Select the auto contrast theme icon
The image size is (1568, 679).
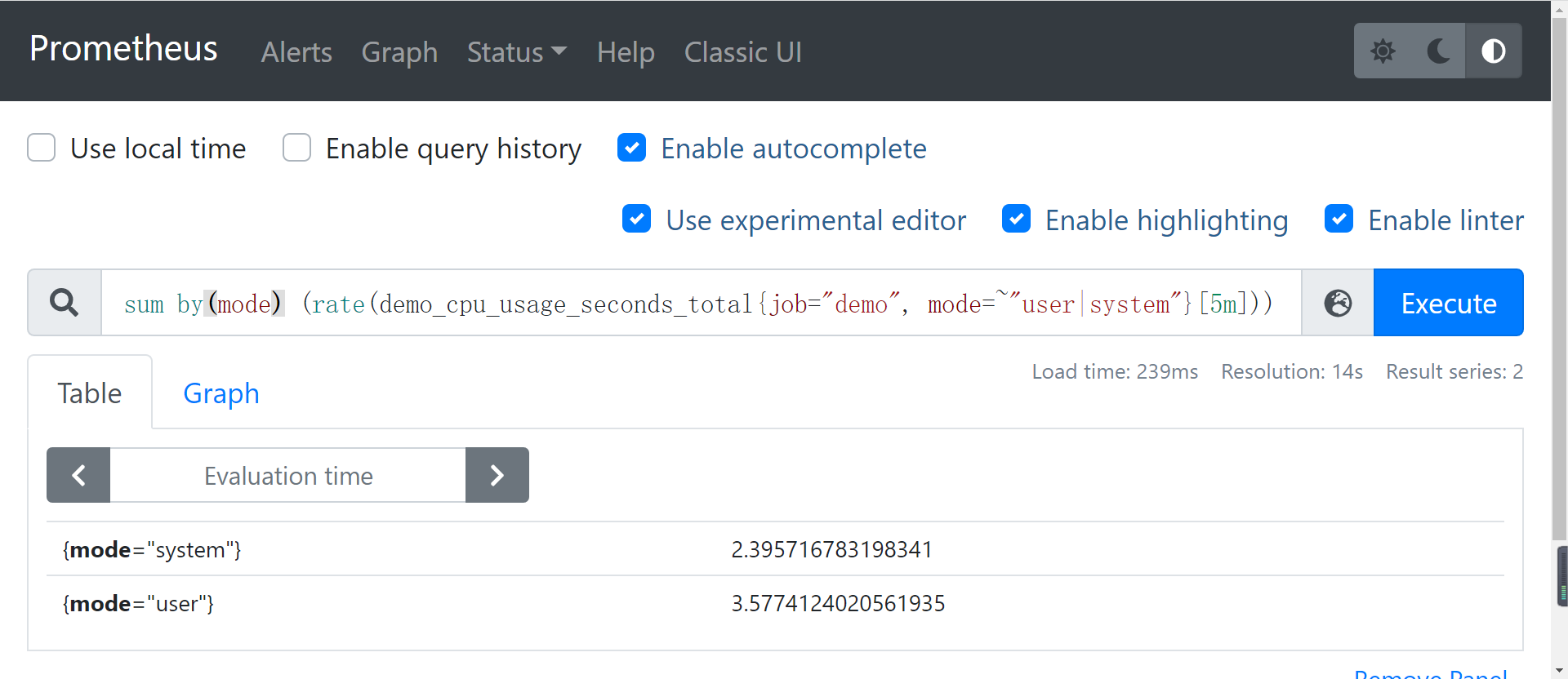(x=1493, y=51)
